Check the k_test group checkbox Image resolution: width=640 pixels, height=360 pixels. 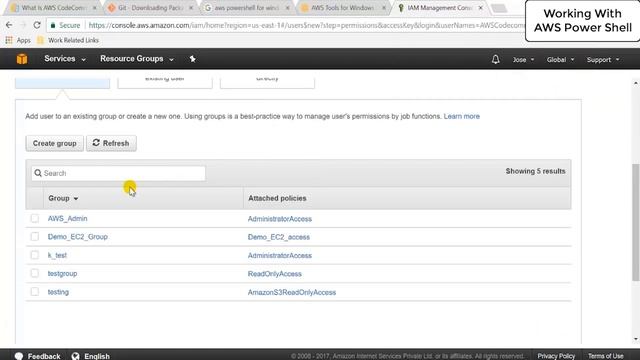(x=35, y=255)
